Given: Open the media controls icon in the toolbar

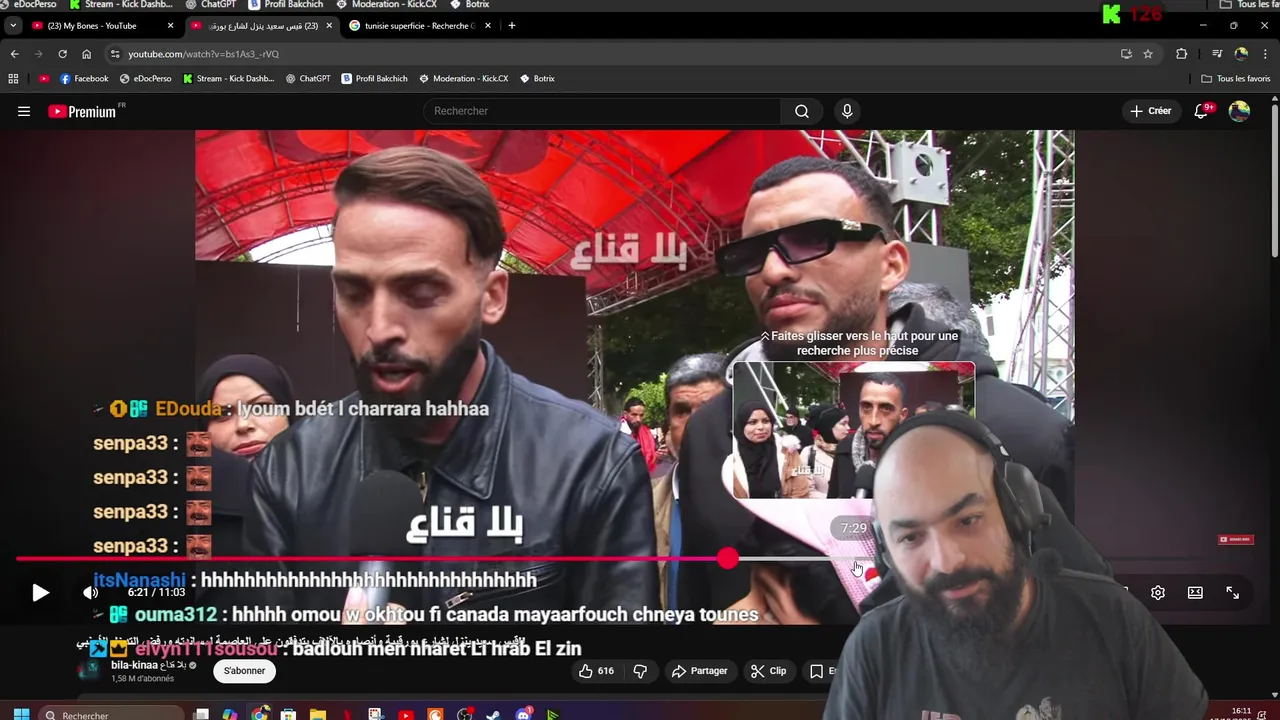Looking at the screenshot, I should pyautogui.click(x=1217, y=54).
